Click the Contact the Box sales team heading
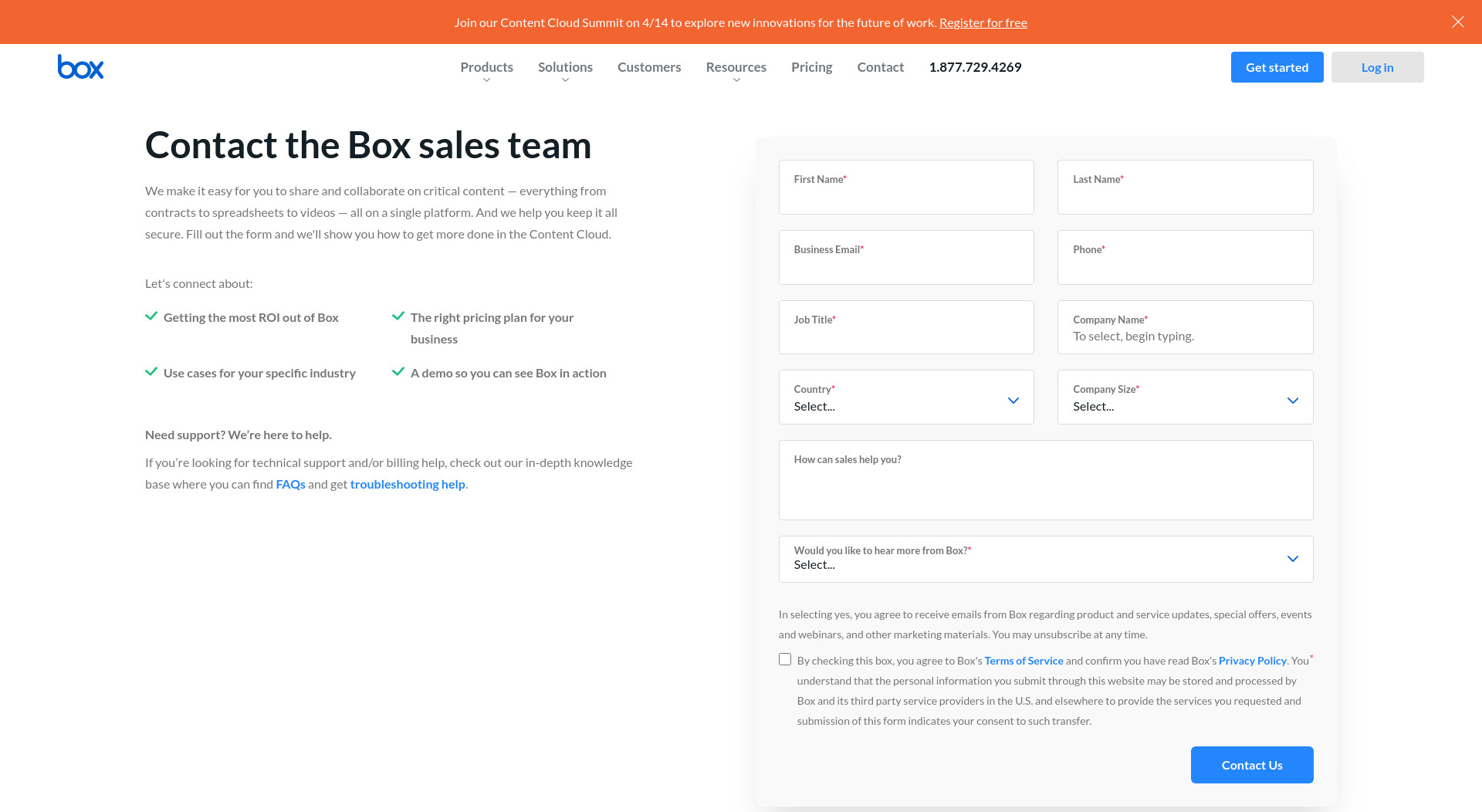 point(368,145)
